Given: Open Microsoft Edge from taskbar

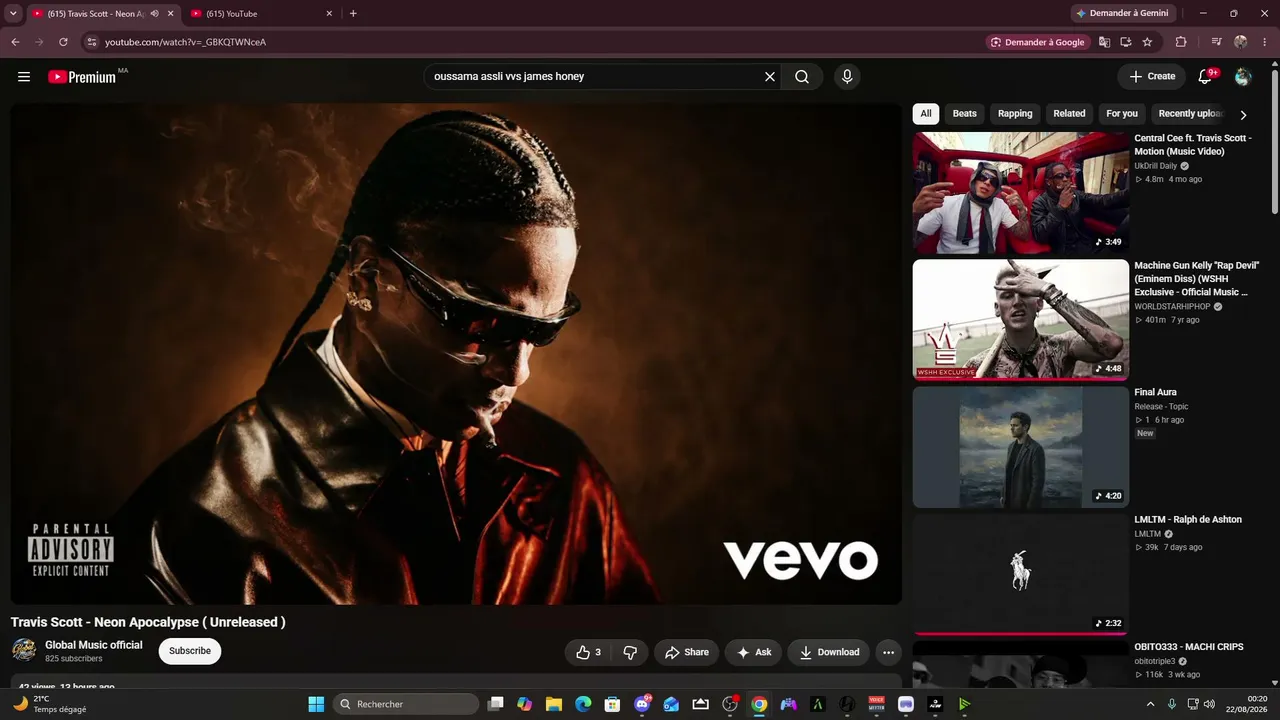Looking at the screenshot, I should coord(583,704).
